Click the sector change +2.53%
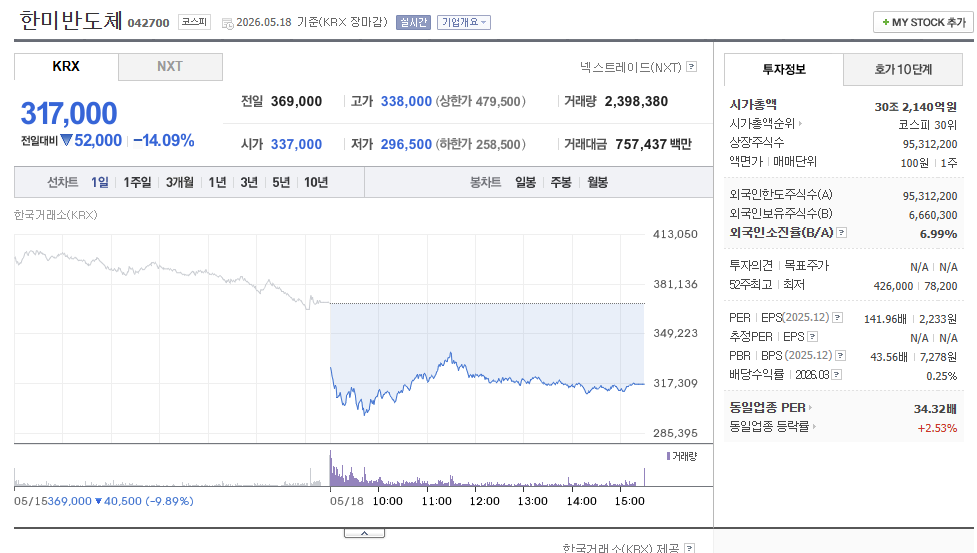 pos(937,428)
